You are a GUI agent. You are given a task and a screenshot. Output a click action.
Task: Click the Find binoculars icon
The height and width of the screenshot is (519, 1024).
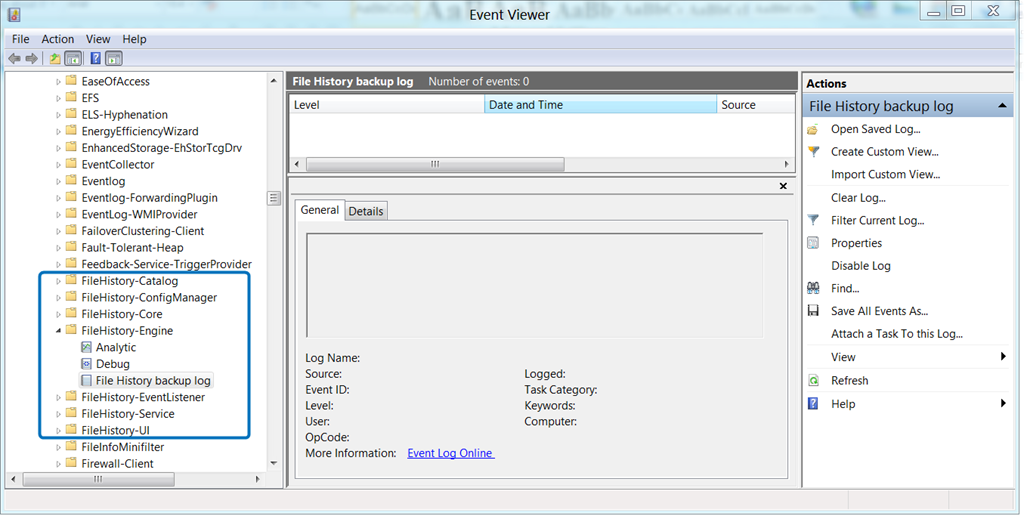click(813, 288)
